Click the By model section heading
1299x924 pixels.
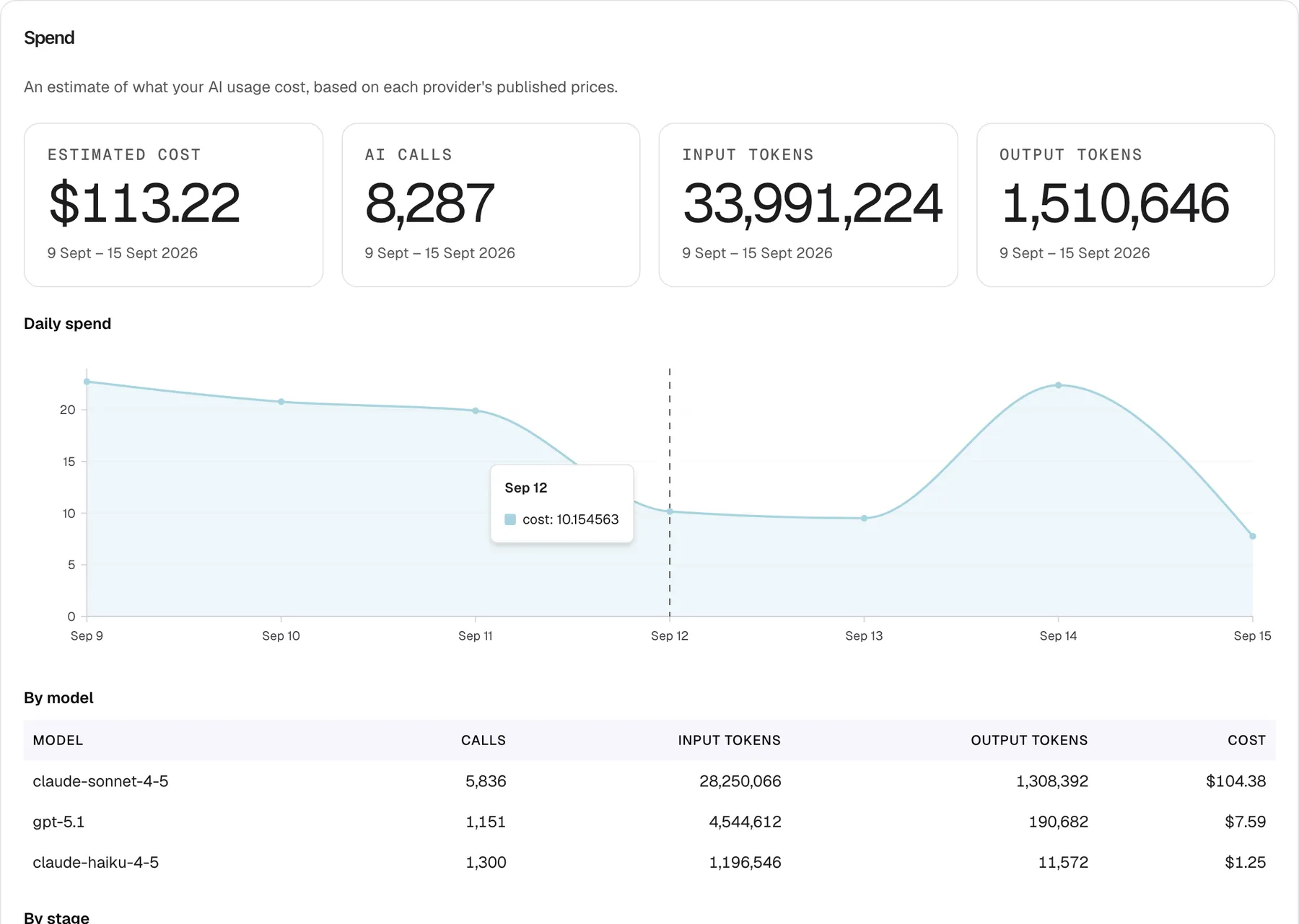[x=58, y=698]
